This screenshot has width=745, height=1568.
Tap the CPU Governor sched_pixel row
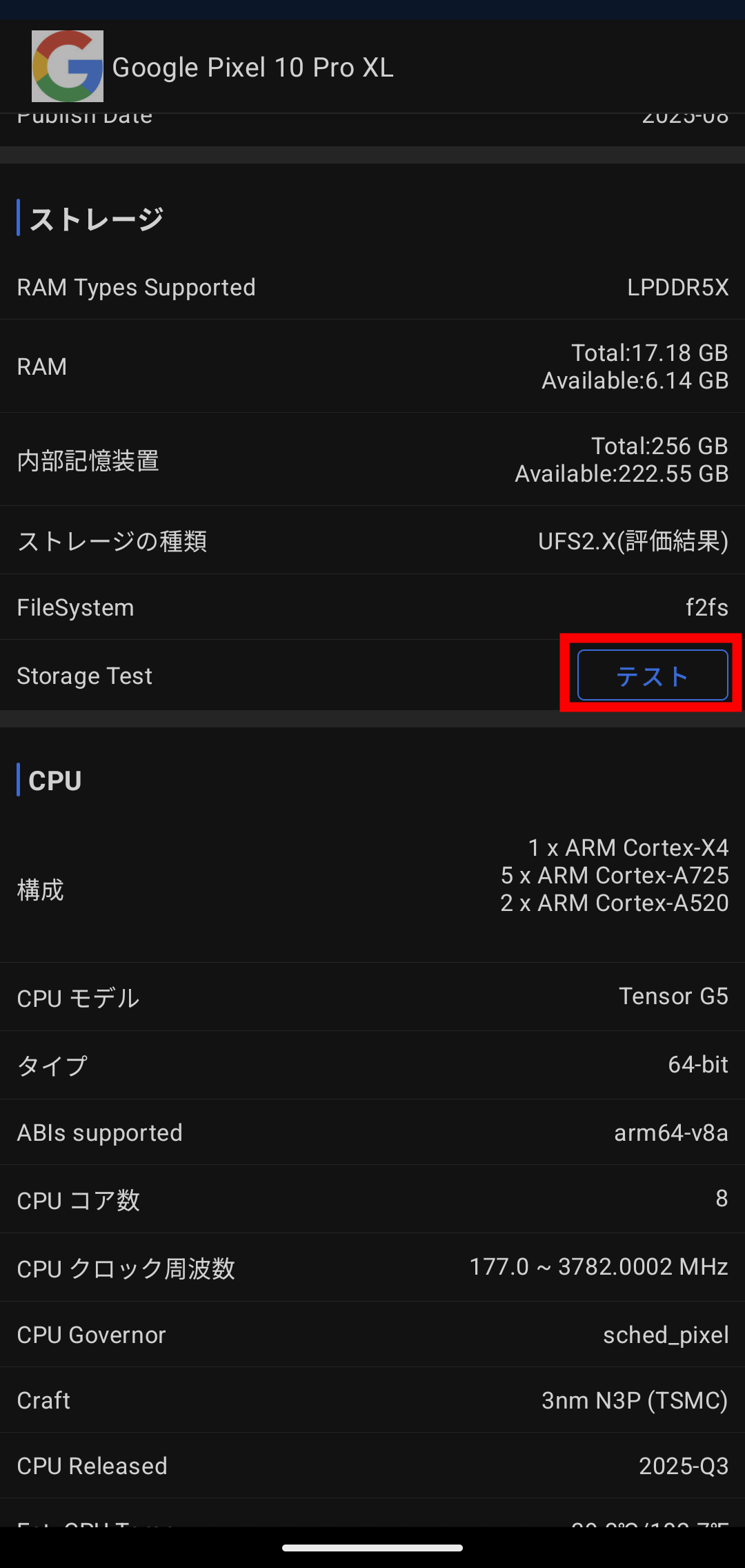pyautogui.click(x=372, y=1335)
